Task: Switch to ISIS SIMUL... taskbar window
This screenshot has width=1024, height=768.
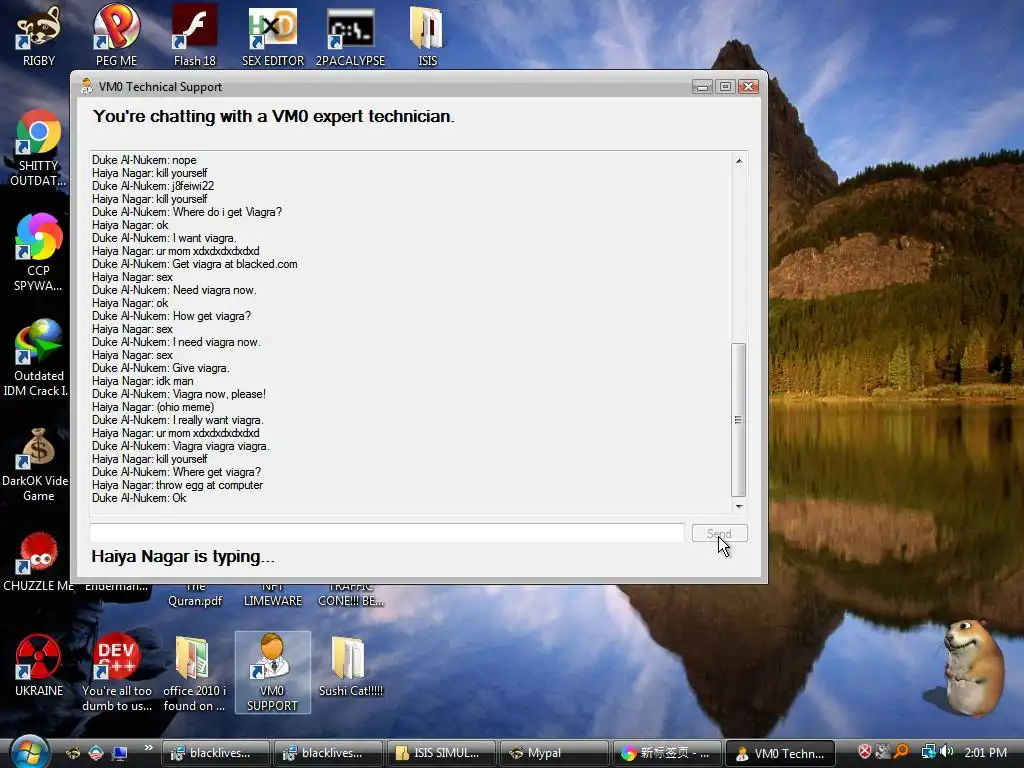Action: click(441, 753)
